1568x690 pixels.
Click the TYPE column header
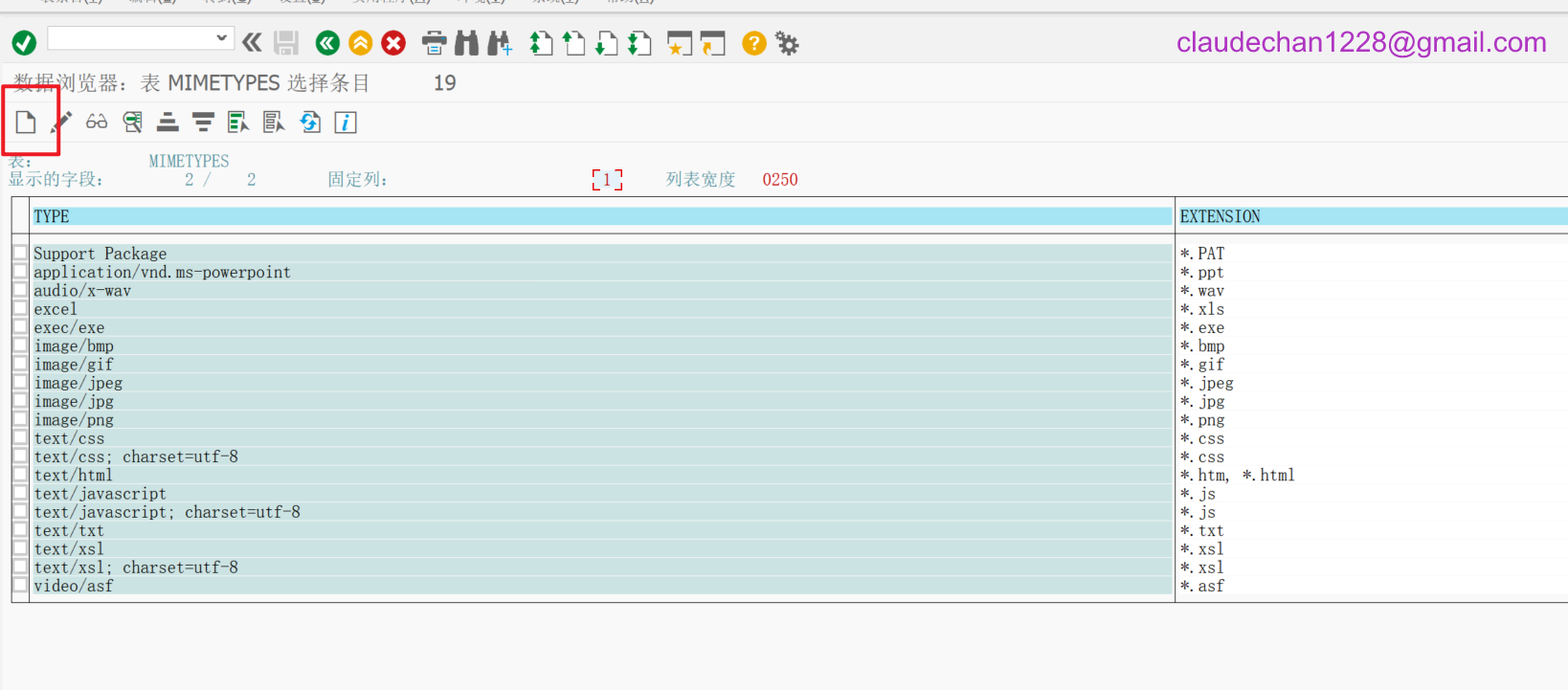[52, 216]
